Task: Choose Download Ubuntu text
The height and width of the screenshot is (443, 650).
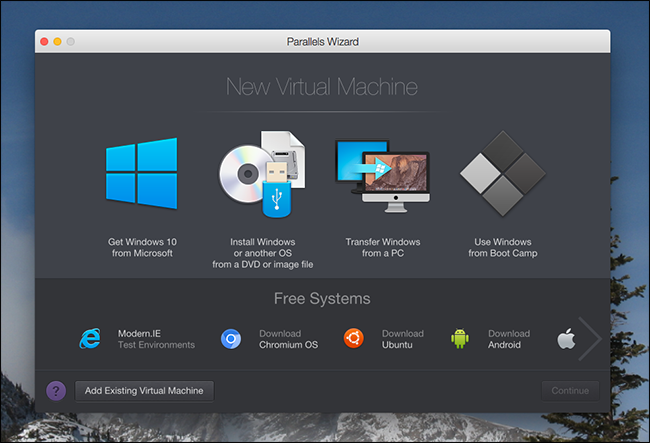Action: pyautogui.click(x=403, y=339)
